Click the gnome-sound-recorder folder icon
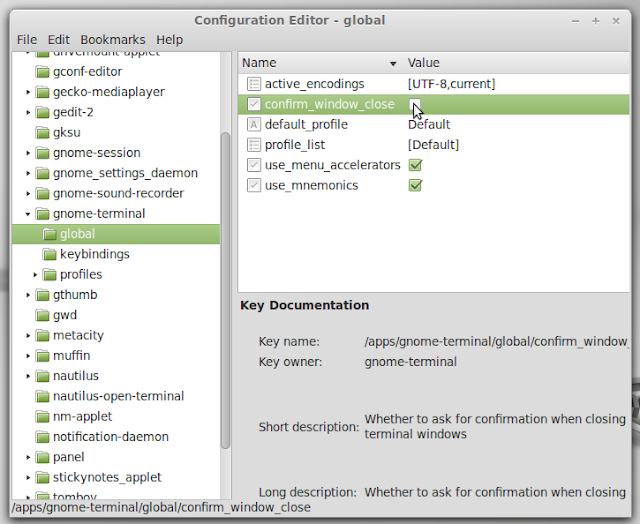The height and width of the screenshot is (524, 640). [42, 193]
